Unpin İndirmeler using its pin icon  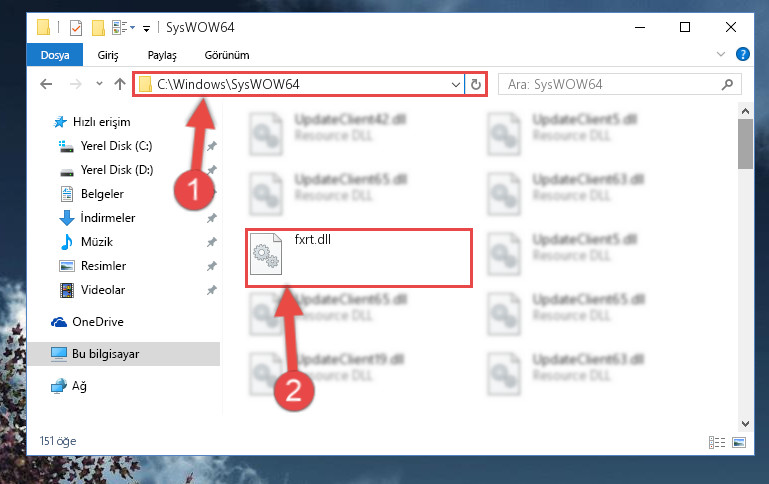click(211, 218)
